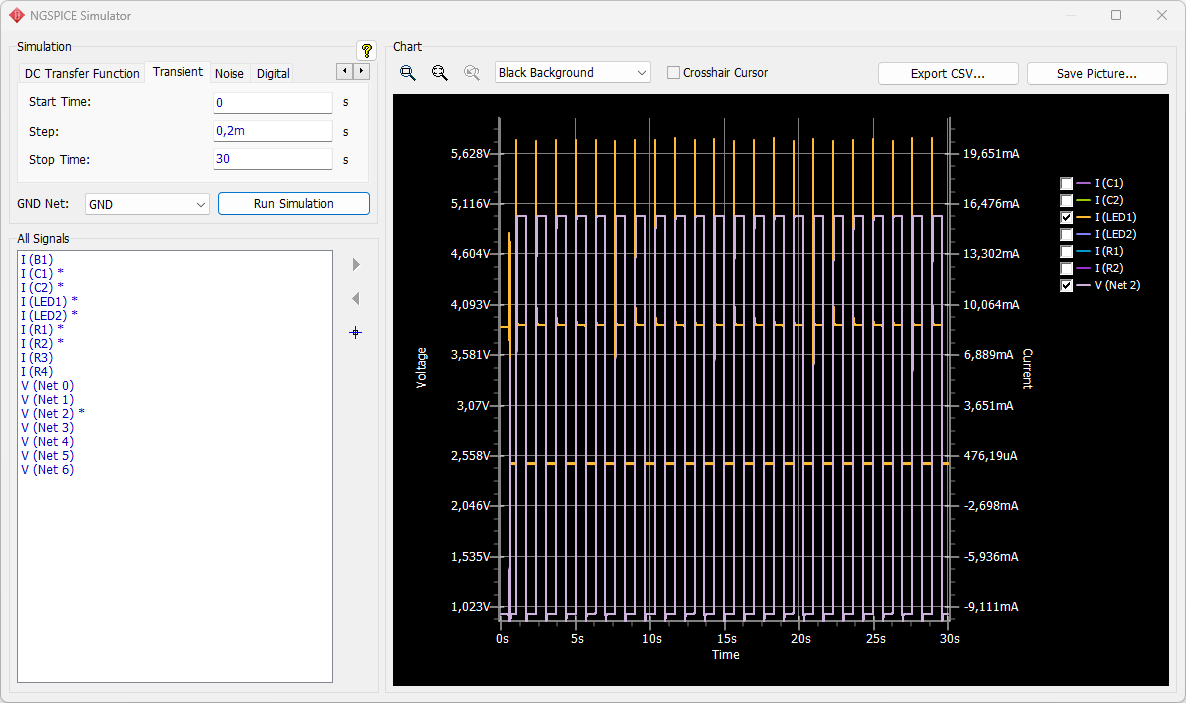Open the help lightbulb icon
1186x703 pixels.
(366, 51)
